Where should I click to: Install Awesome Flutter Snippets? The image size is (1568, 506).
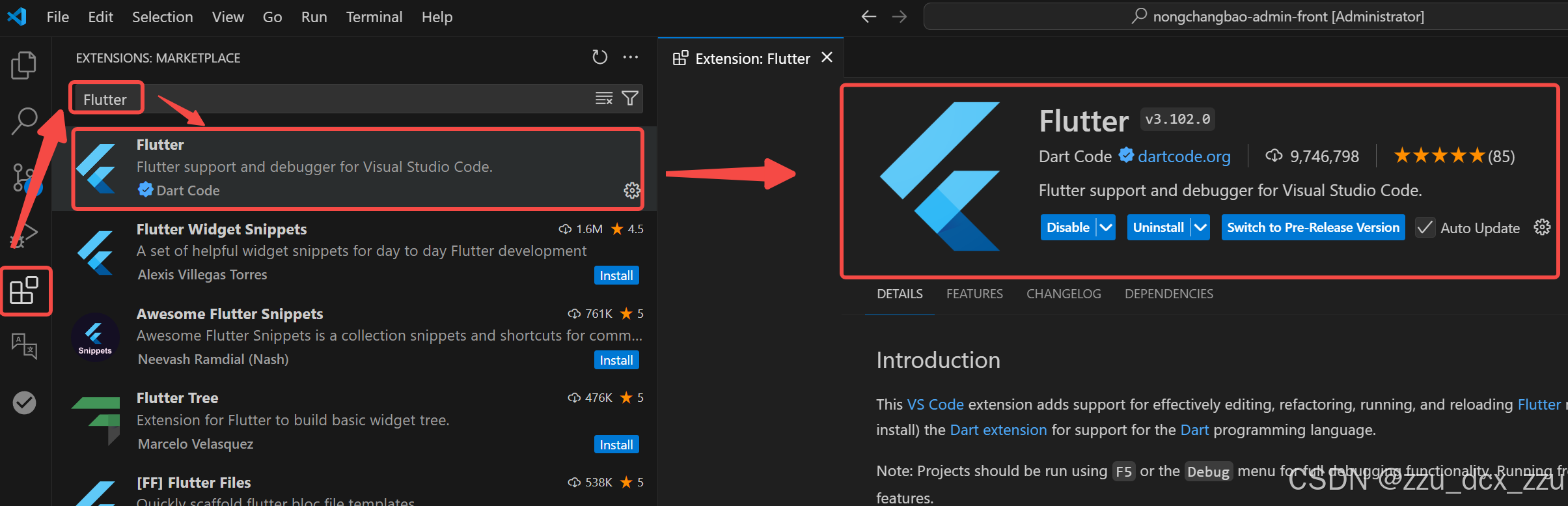click(x=616, y=360)
